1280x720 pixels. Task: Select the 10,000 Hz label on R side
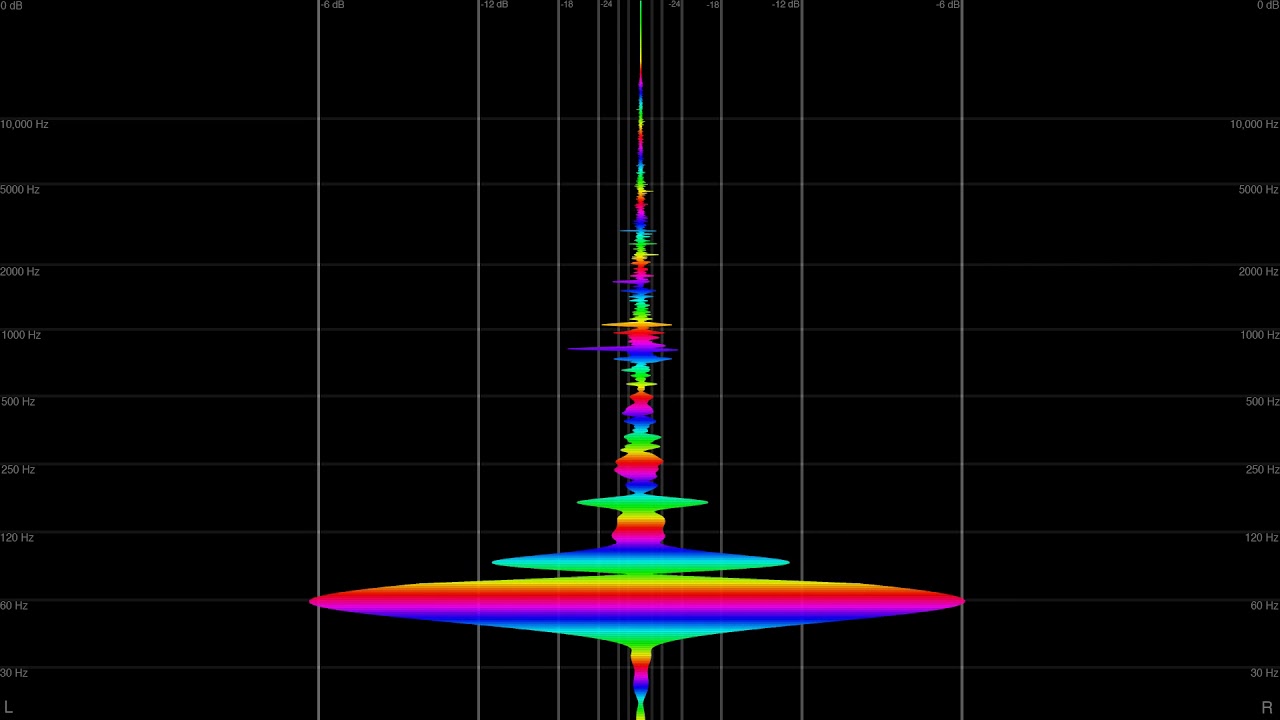point(1254,124)
